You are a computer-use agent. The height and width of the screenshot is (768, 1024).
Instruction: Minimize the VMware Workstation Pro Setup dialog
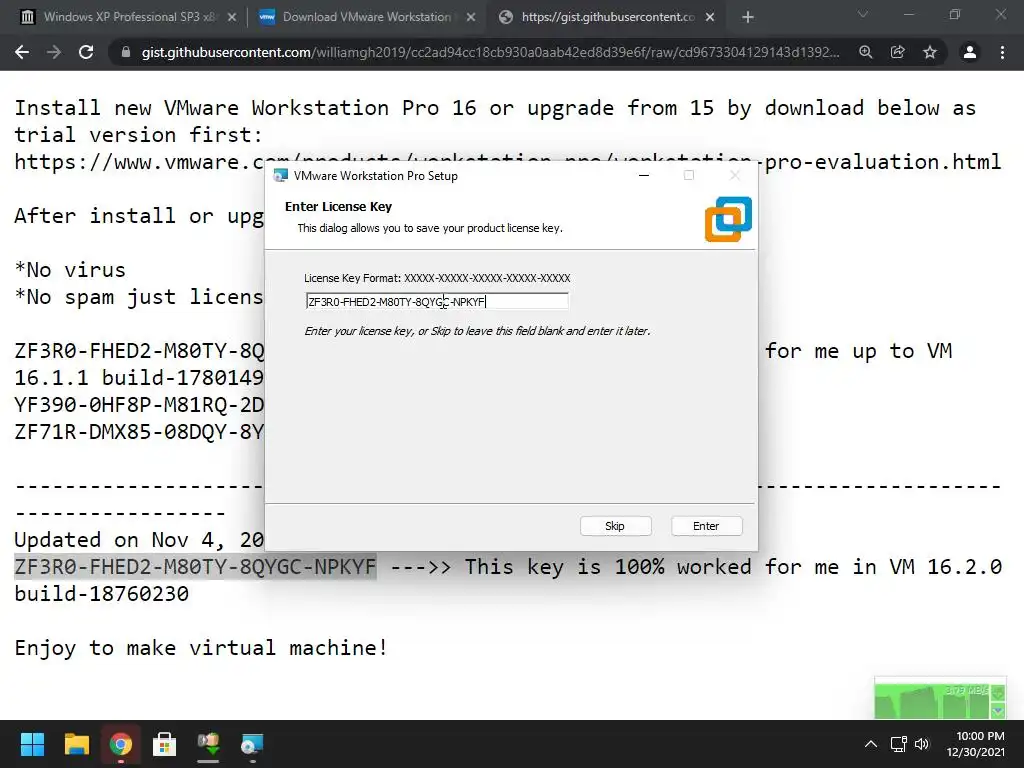[x=644, y=175]
